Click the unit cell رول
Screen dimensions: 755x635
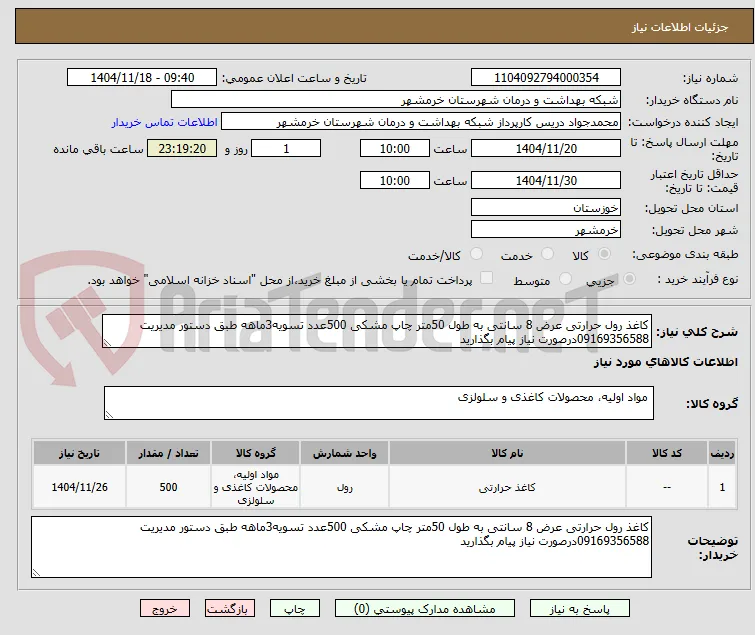pyautogui.click(x=344, y=487)
